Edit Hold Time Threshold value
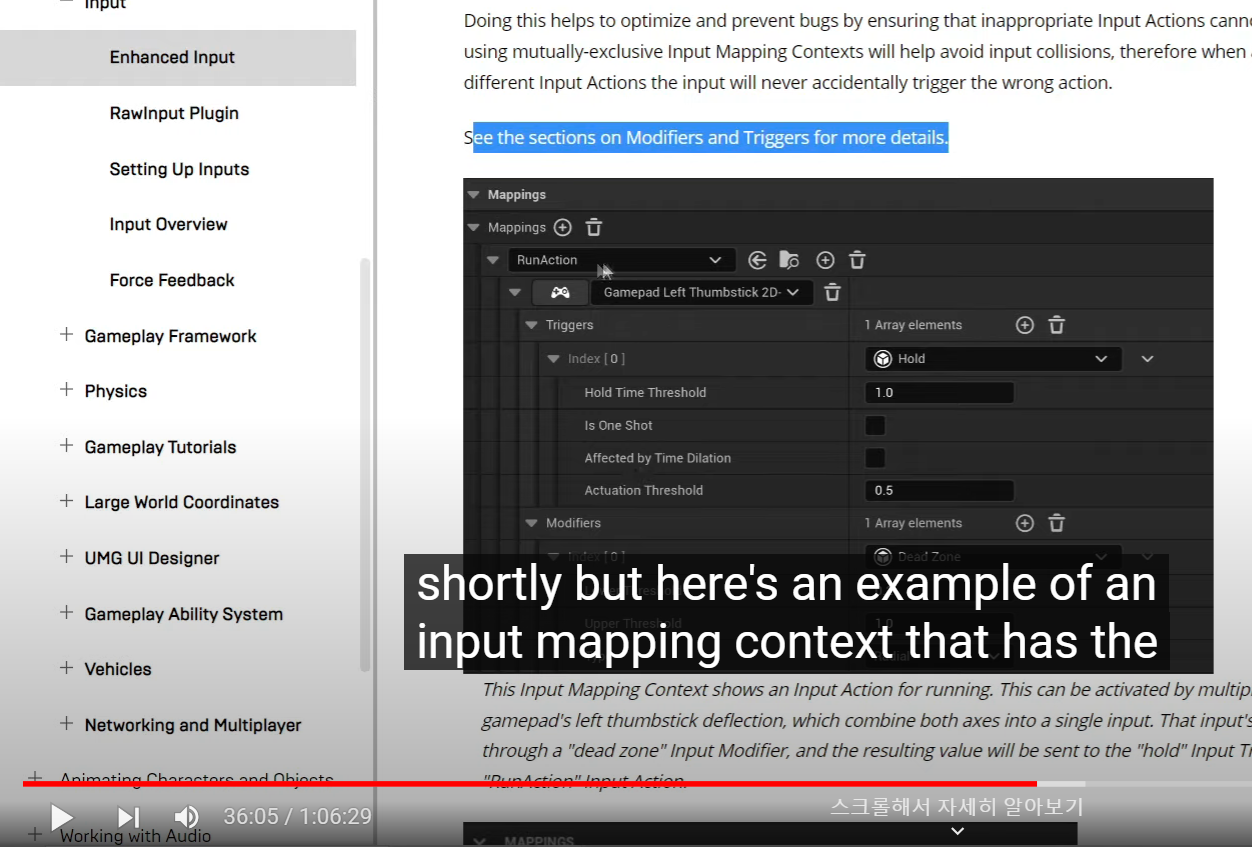Viewport: 1252px width, 847px height. (x=939, y=392)
